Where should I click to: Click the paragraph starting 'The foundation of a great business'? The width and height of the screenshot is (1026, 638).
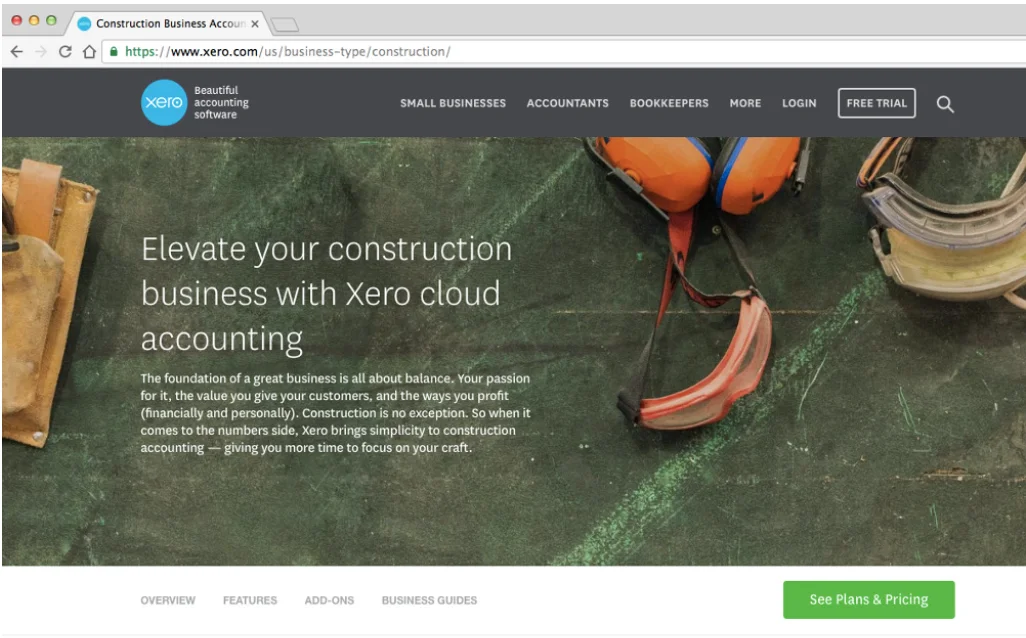(x=336, y=413)
